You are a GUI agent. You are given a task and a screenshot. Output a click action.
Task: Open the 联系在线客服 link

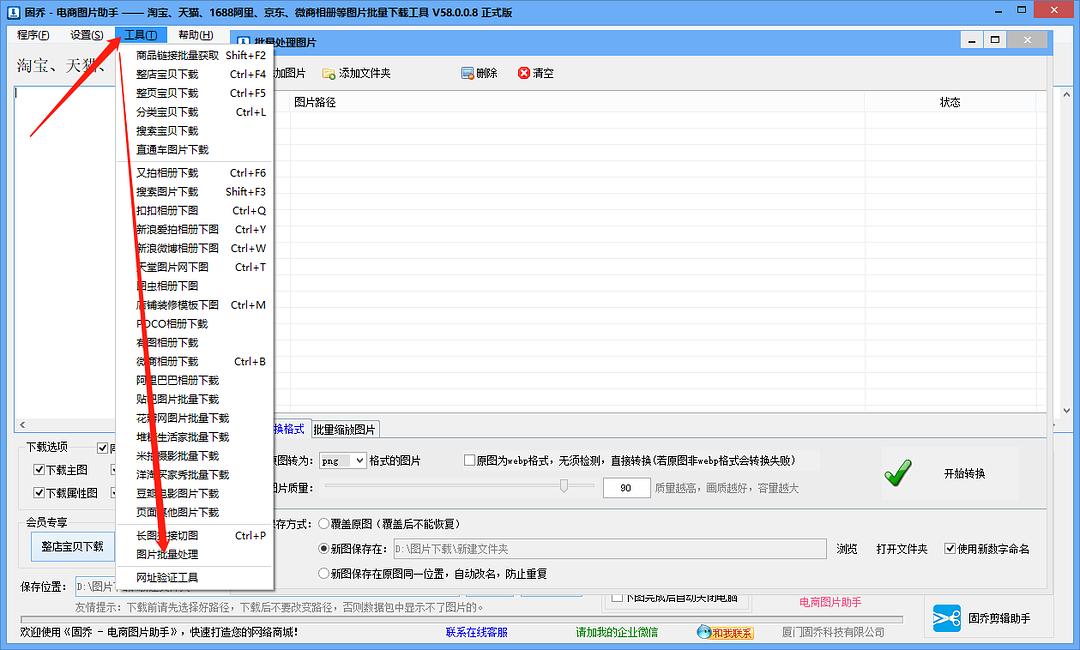[477, 632]
